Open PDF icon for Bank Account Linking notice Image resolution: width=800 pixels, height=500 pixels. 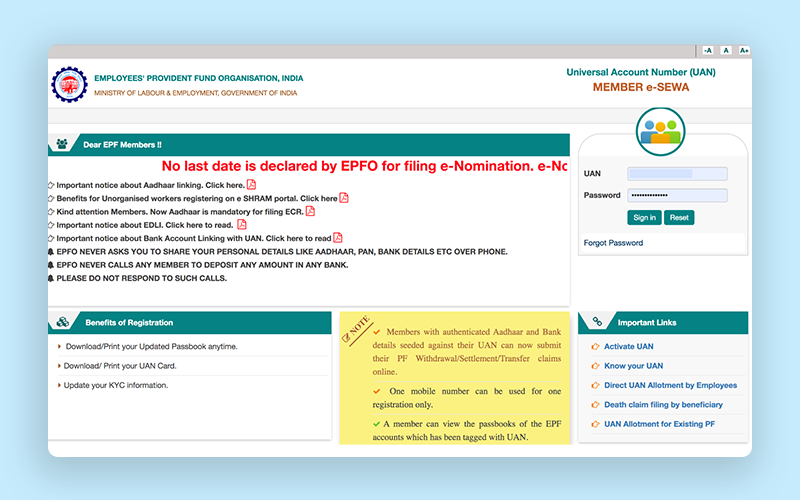point(338,238)
